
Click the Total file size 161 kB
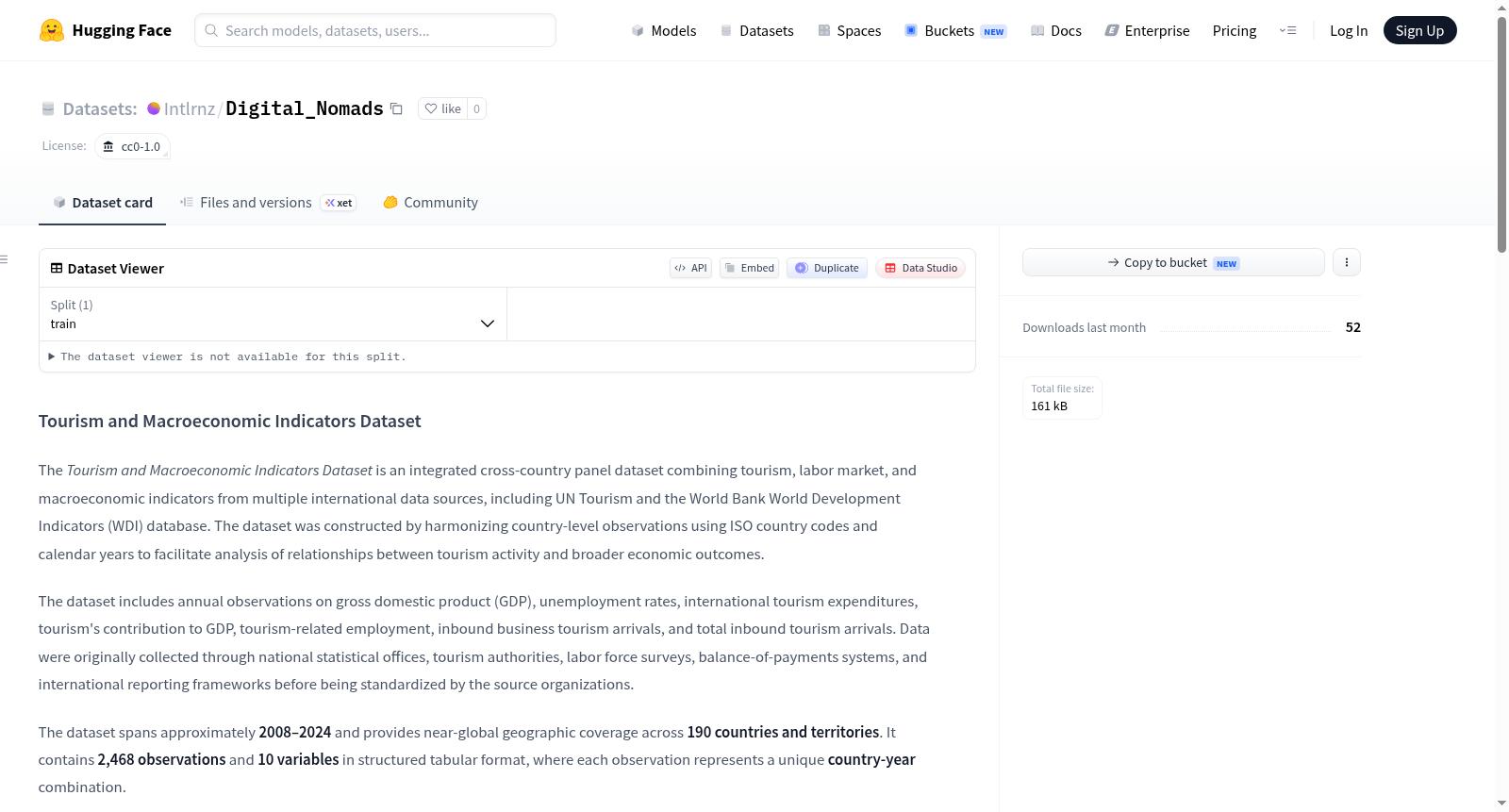click(x=1062, y=397)
